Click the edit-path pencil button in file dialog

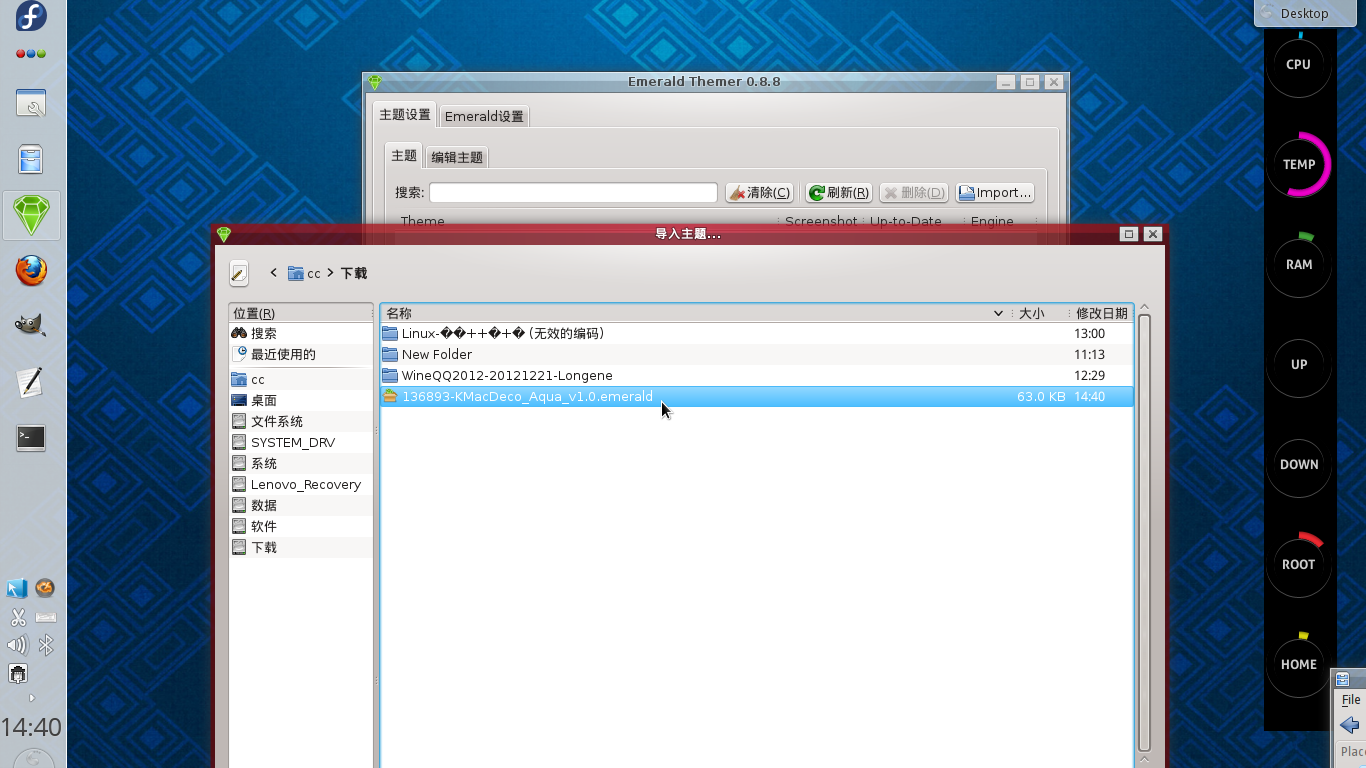pos(238,273)
